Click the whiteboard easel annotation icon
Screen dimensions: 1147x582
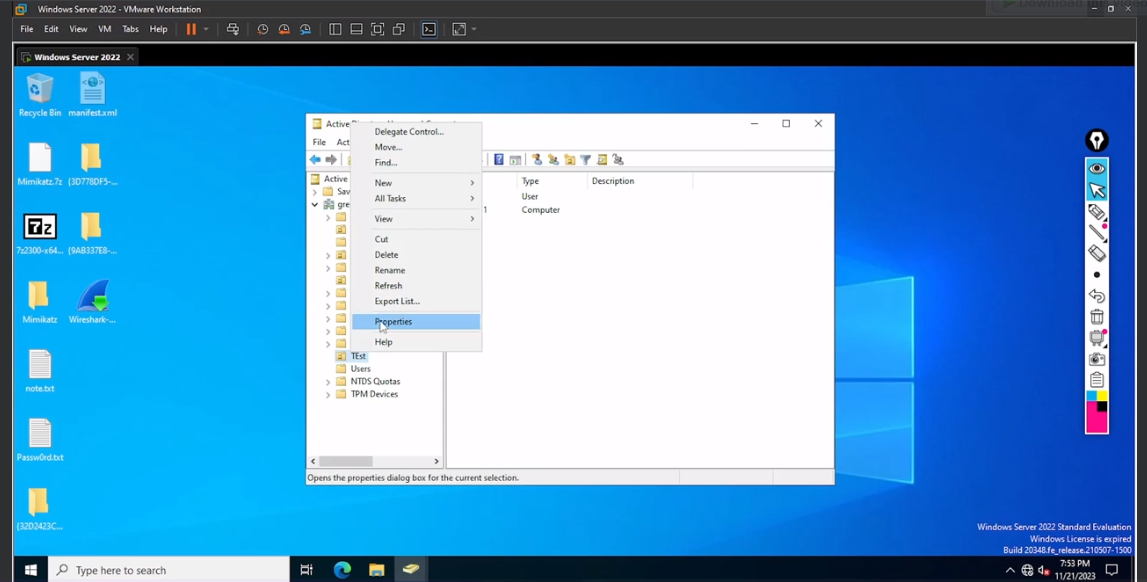(x=1097, y=338)
